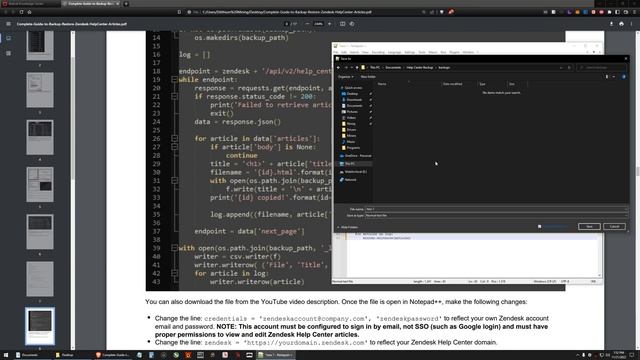Screen dimensions: 640x360
Task: Print the PDF using the printer icon
Action: [621, 24]
